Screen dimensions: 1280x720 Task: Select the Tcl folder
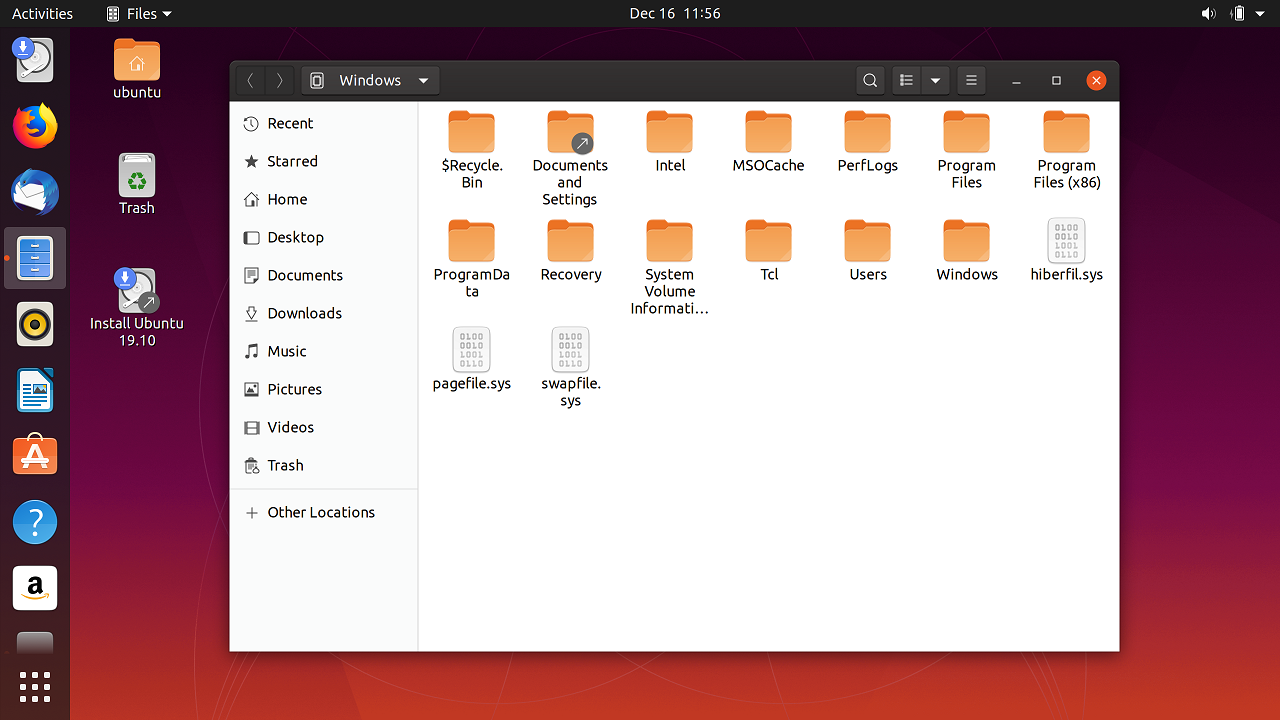[769, 251]
